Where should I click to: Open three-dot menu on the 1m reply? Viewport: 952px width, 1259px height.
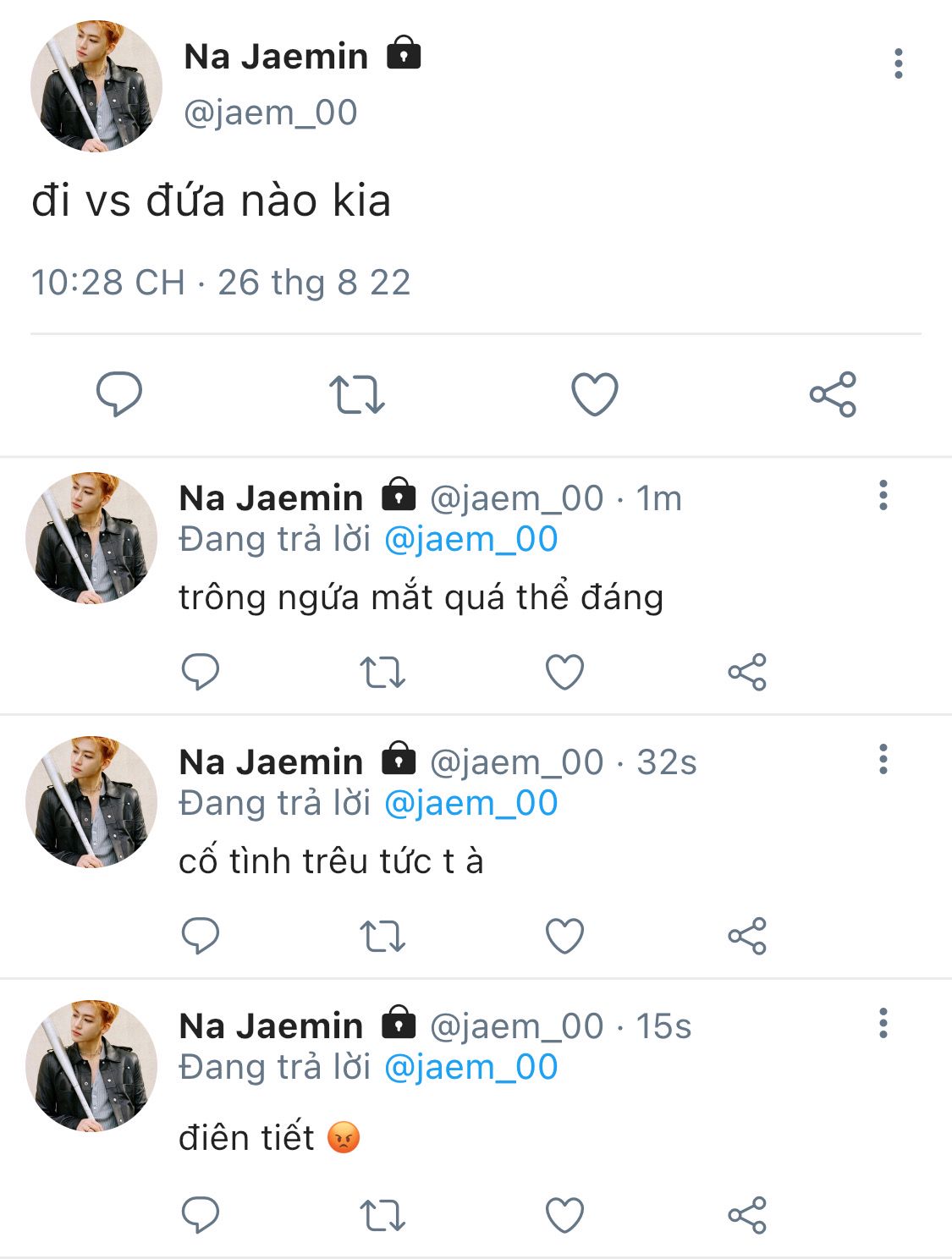coord(883,496)
